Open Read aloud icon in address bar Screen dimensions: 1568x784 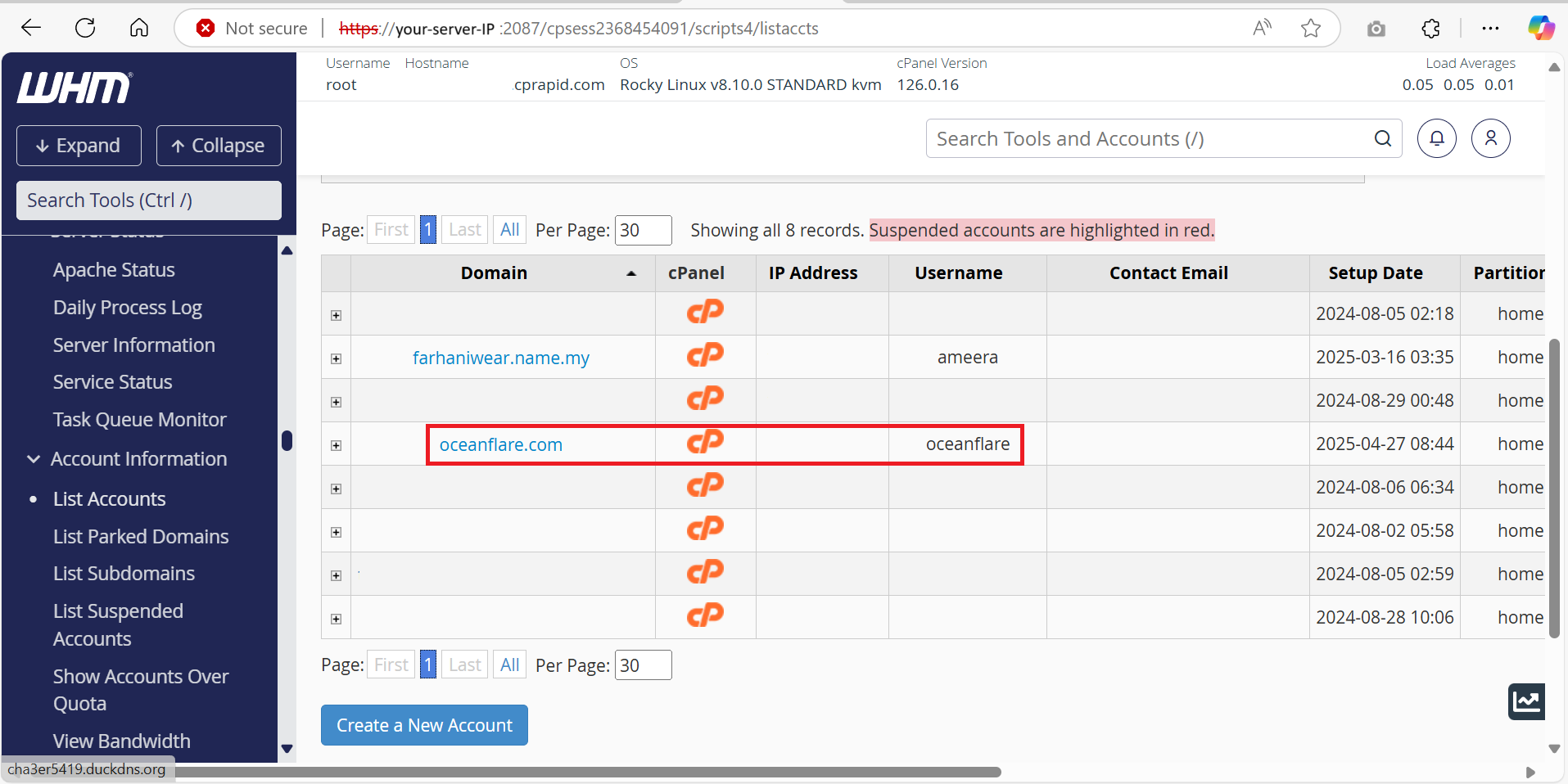tap(1263, 28)
